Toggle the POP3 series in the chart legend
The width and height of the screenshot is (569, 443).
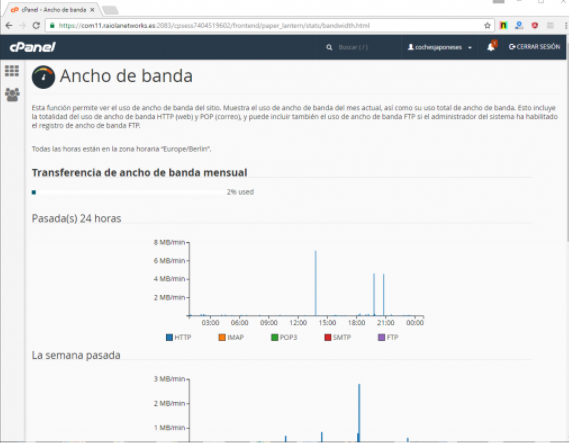pyautogui.click(x=284, y=337)
